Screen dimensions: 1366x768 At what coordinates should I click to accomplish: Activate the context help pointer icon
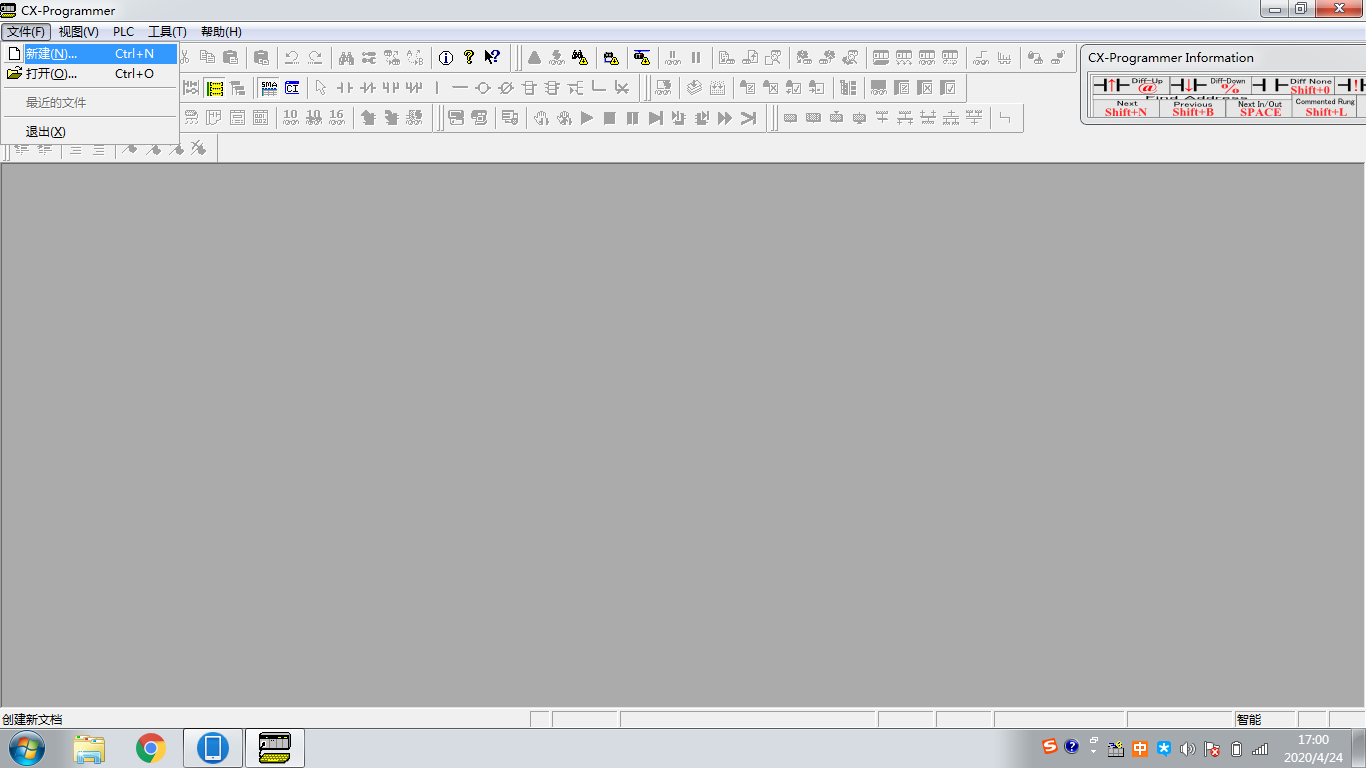[492, 57]
